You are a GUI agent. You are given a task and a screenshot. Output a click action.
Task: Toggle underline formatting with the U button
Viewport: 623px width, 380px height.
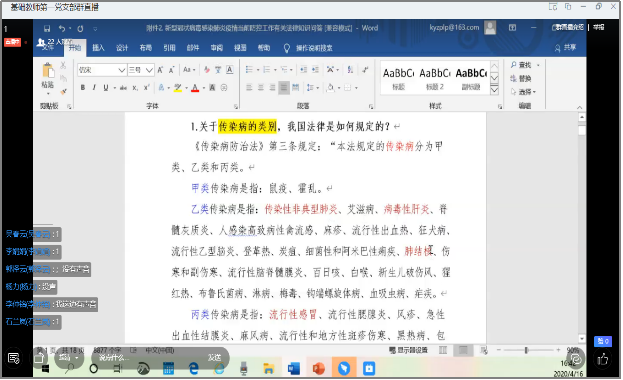[106, 87]
